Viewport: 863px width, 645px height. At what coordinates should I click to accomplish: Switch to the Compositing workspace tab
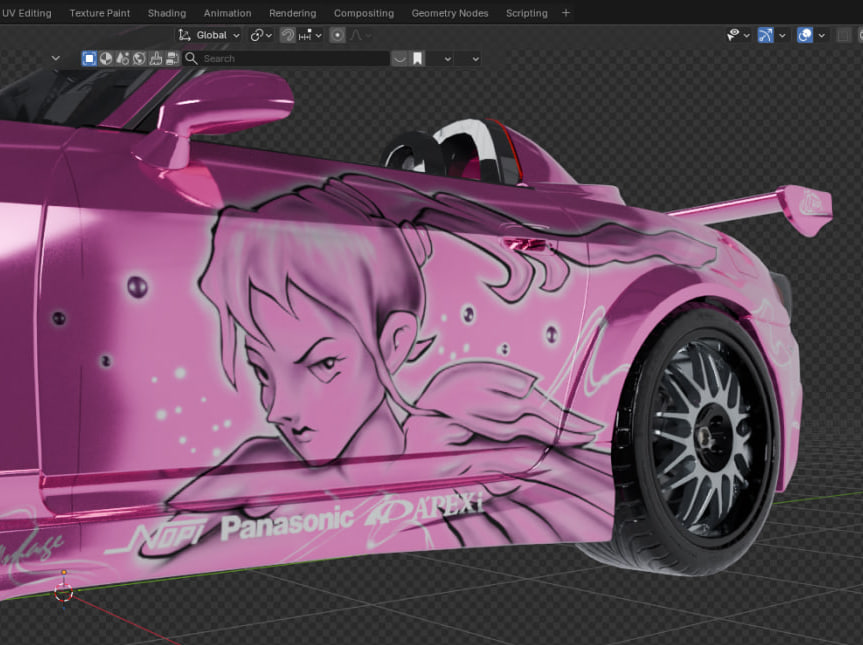(x=364, y=13)
